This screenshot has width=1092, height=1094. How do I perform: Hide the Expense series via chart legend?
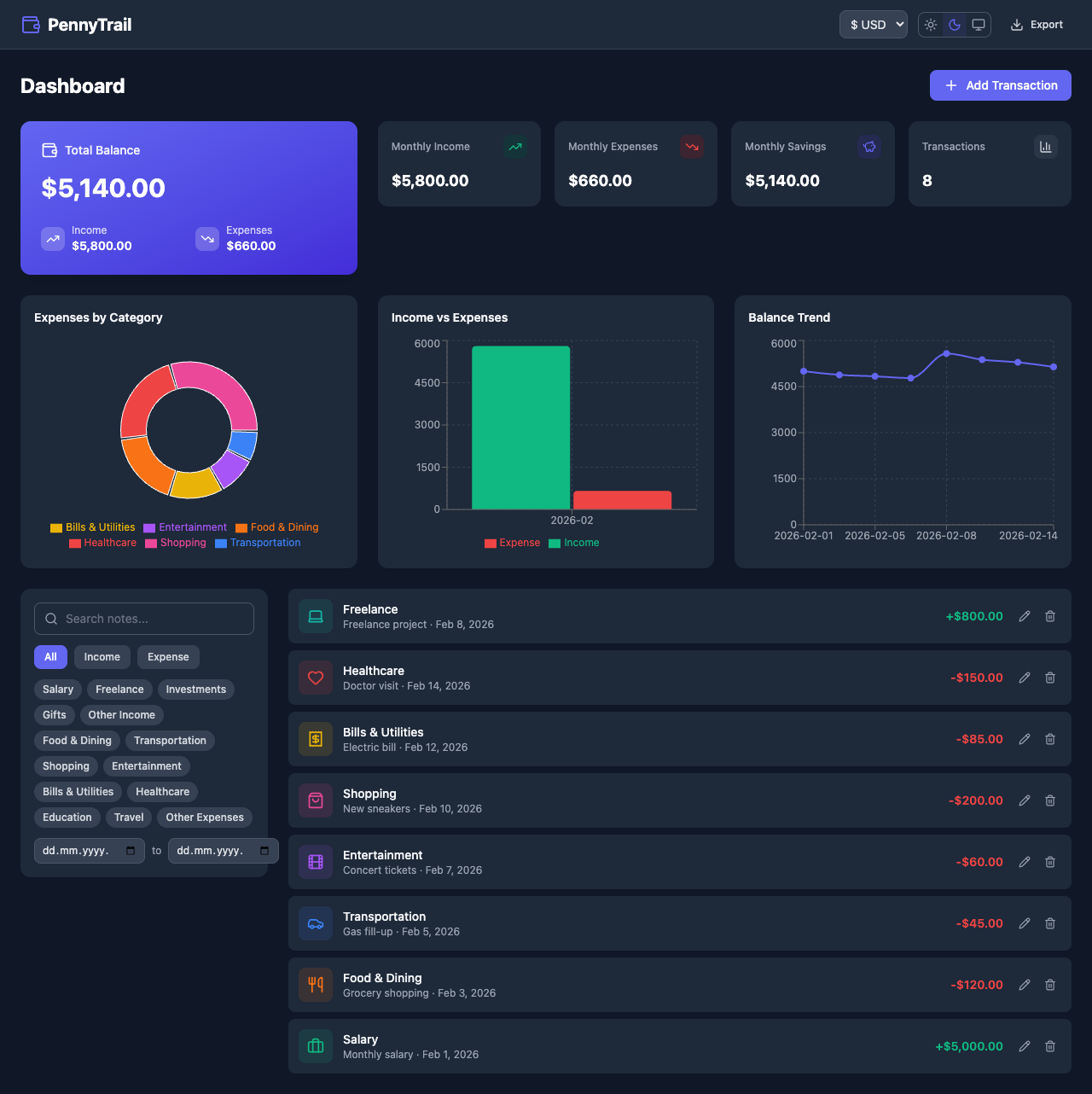(512, 543)
